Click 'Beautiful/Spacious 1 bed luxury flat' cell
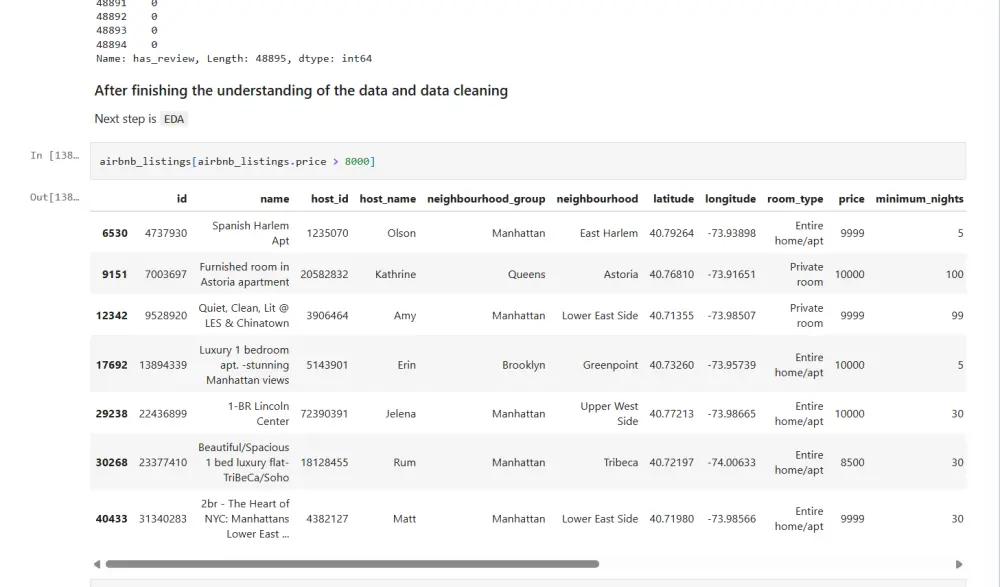Image resolution: width=1000 pixels, height=587 pixels. [244, 463]
